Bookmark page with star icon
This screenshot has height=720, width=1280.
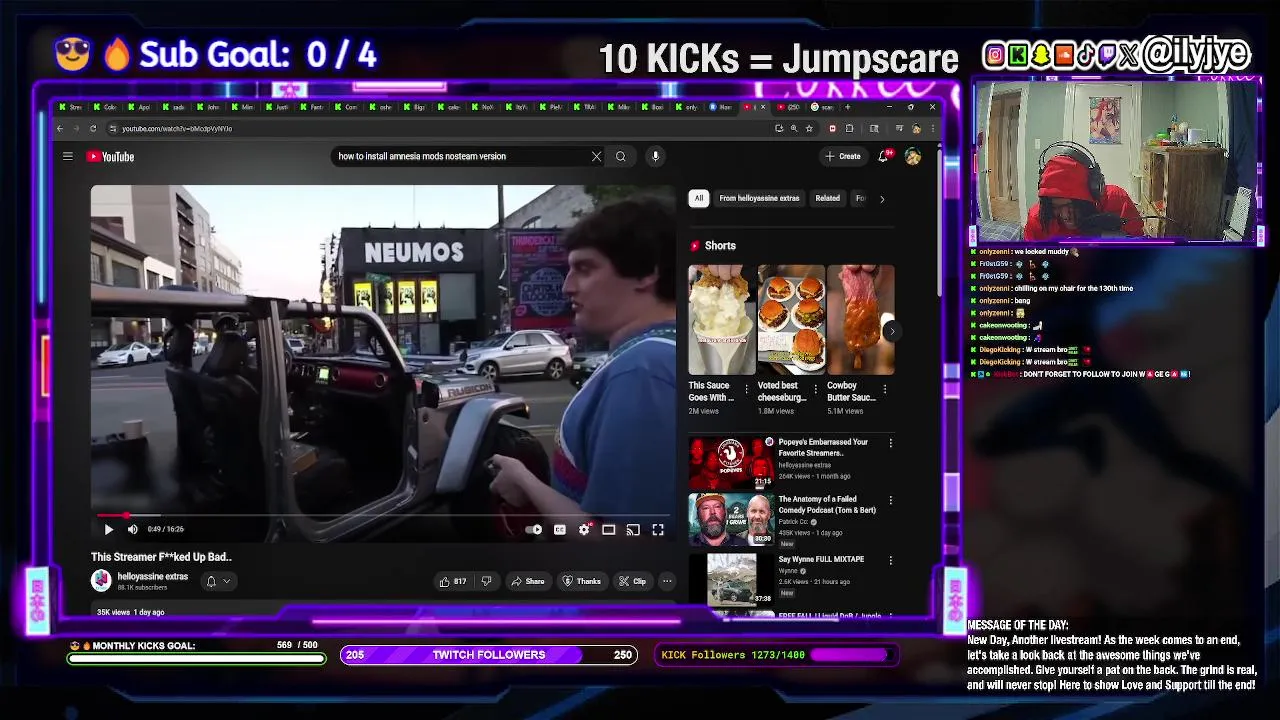pyautogui.click(x=809, y=128)
